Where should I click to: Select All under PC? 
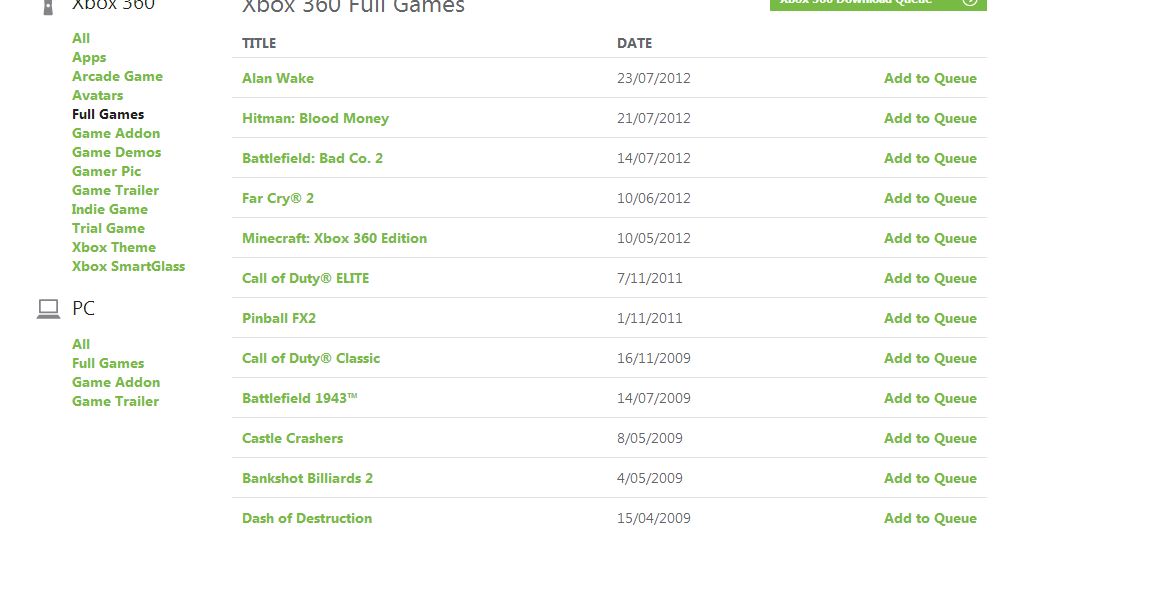81,345
